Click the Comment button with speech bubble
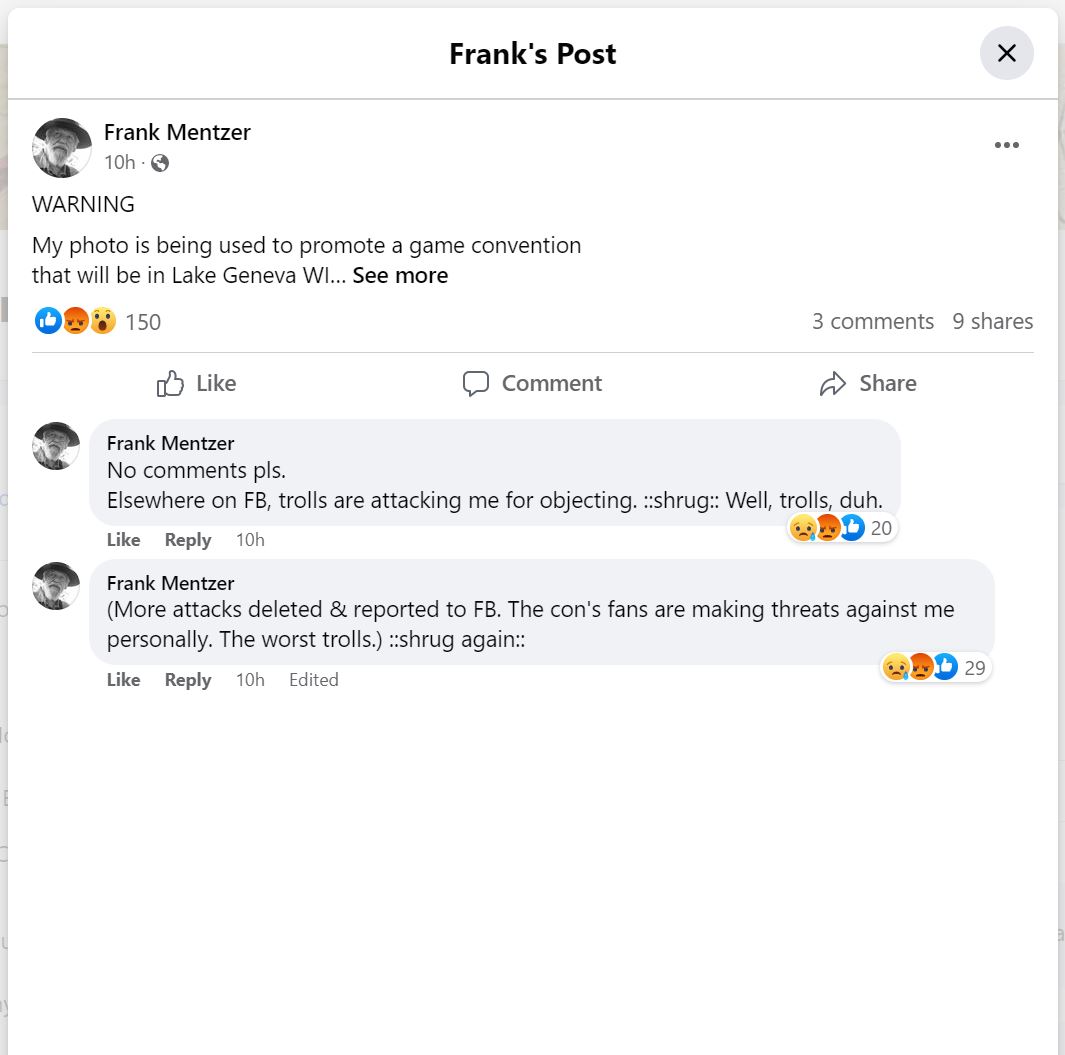The height and width of the screenshot is (1055, 1065). point(532,383)
